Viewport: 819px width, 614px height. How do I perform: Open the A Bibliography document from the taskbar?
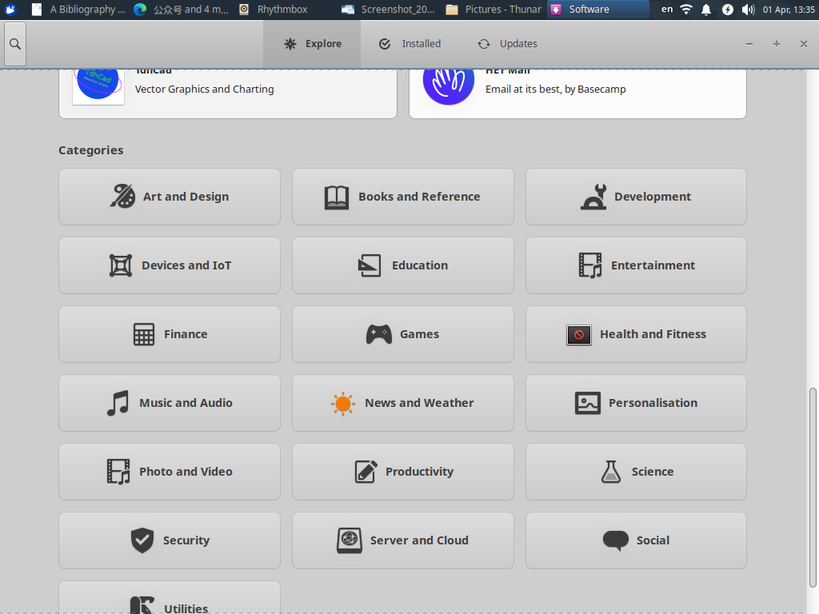tap(78, 9)
